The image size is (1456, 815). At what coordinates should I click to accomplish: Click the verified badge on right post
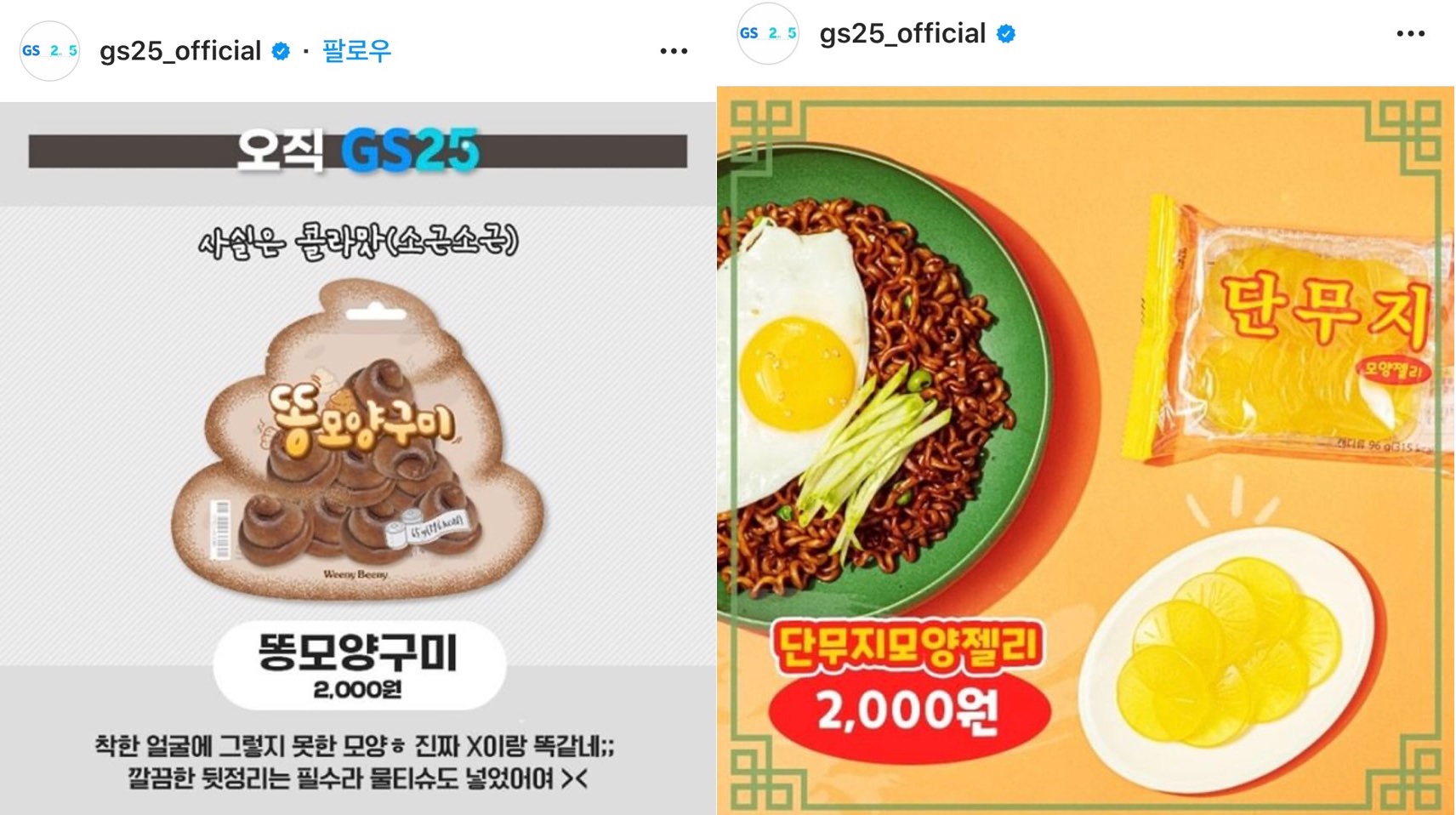coord(1006,34)
